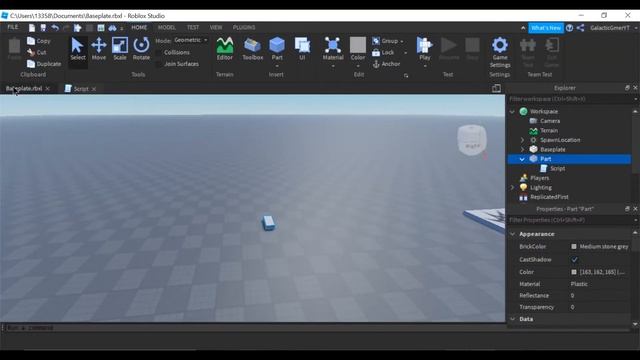640x360 pixels.
Task: Close the Baseplate.rbxl tab
Action: tap(48, 89)
